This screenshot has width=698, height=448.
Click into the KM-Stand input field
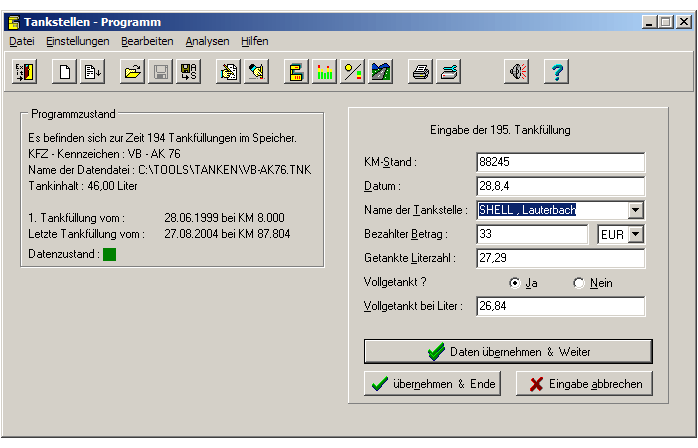point(560,162)
